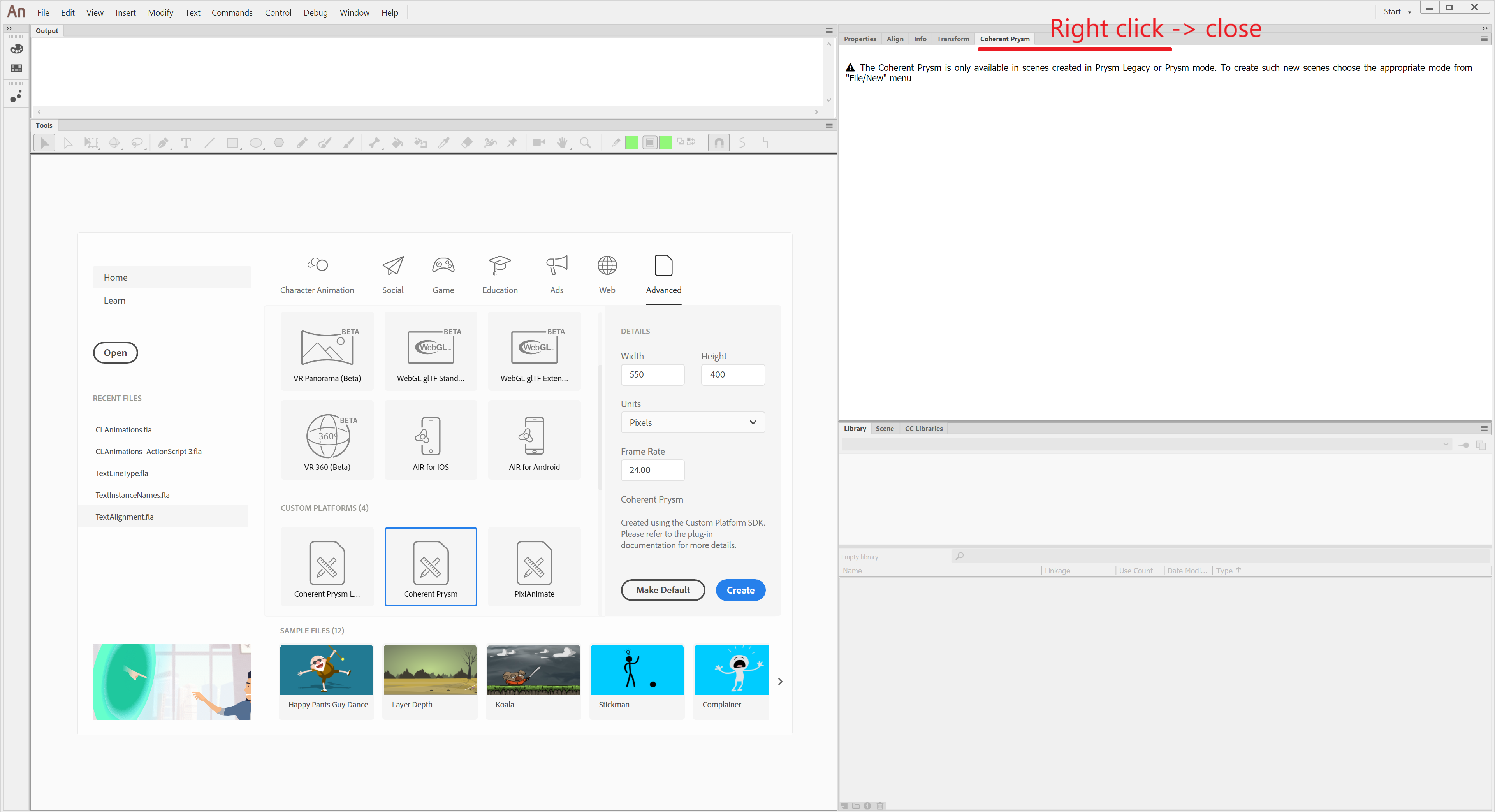Activate the Camera tool
The image size is (1495, 812).
click(539, 143)
